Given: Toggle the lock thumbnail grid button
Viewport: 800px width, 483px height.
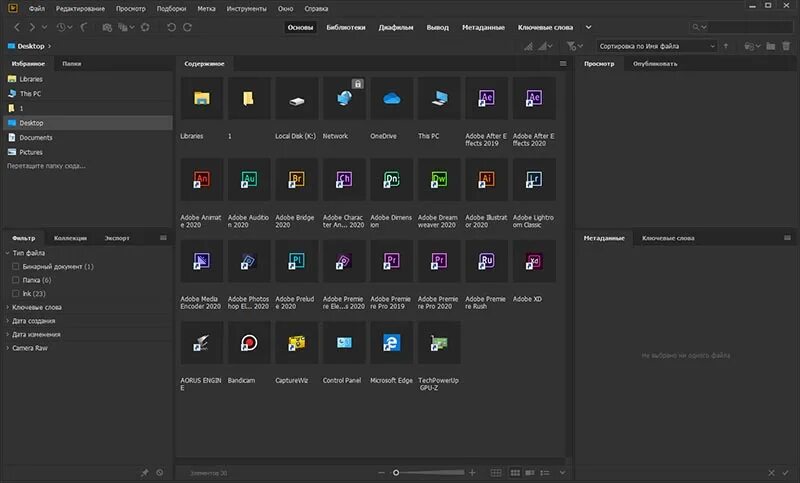Looking at the screenshot, I should point(496,473).
